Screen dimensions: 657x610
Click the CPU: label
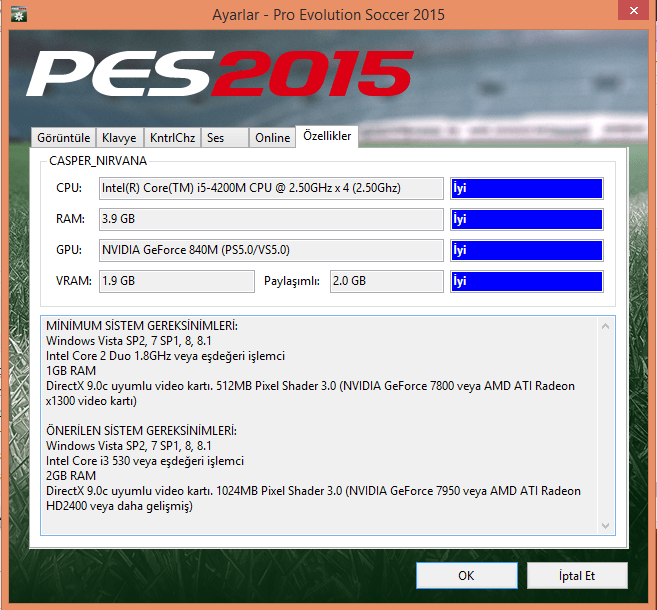click(69, 188)
